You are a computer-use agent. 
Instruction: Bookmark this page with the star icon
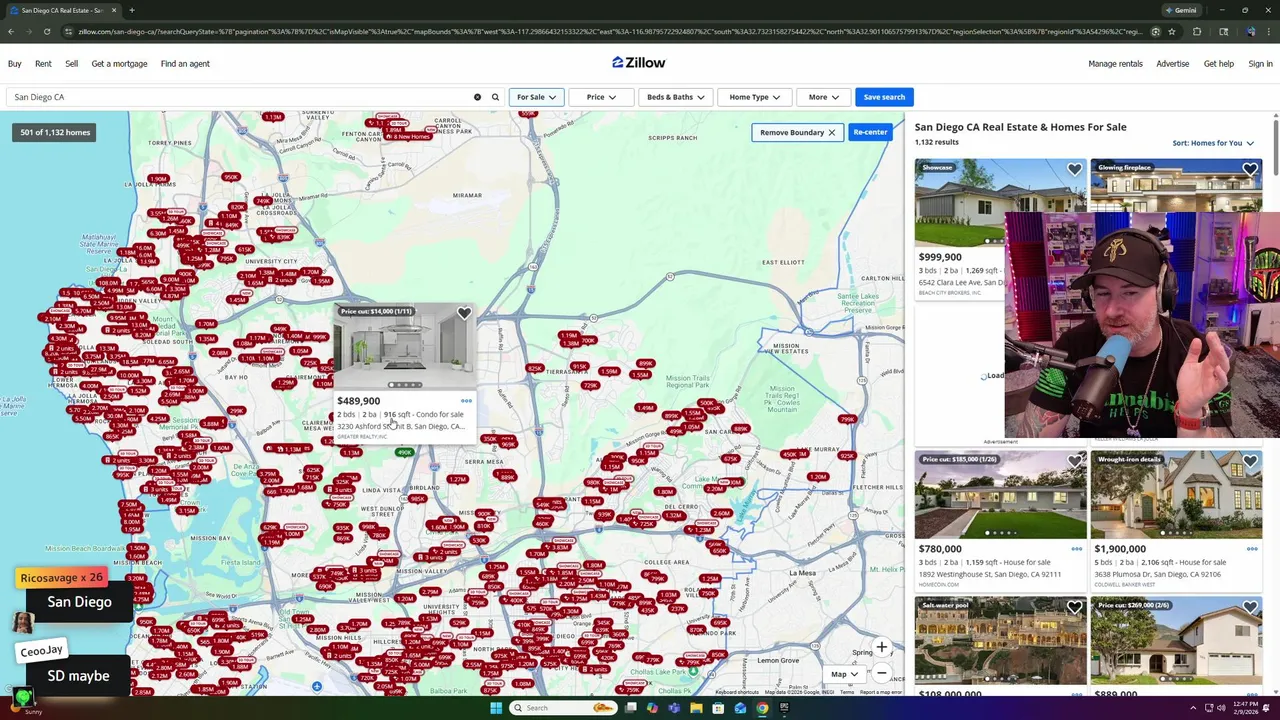pyautogui.click(x=1171, y=32)
